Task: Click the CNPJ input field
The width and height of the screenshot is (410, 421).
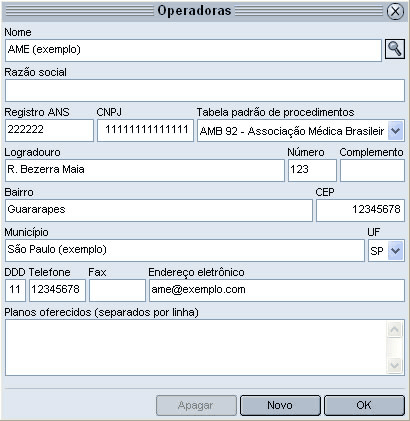Action: (x=145, y=130)
